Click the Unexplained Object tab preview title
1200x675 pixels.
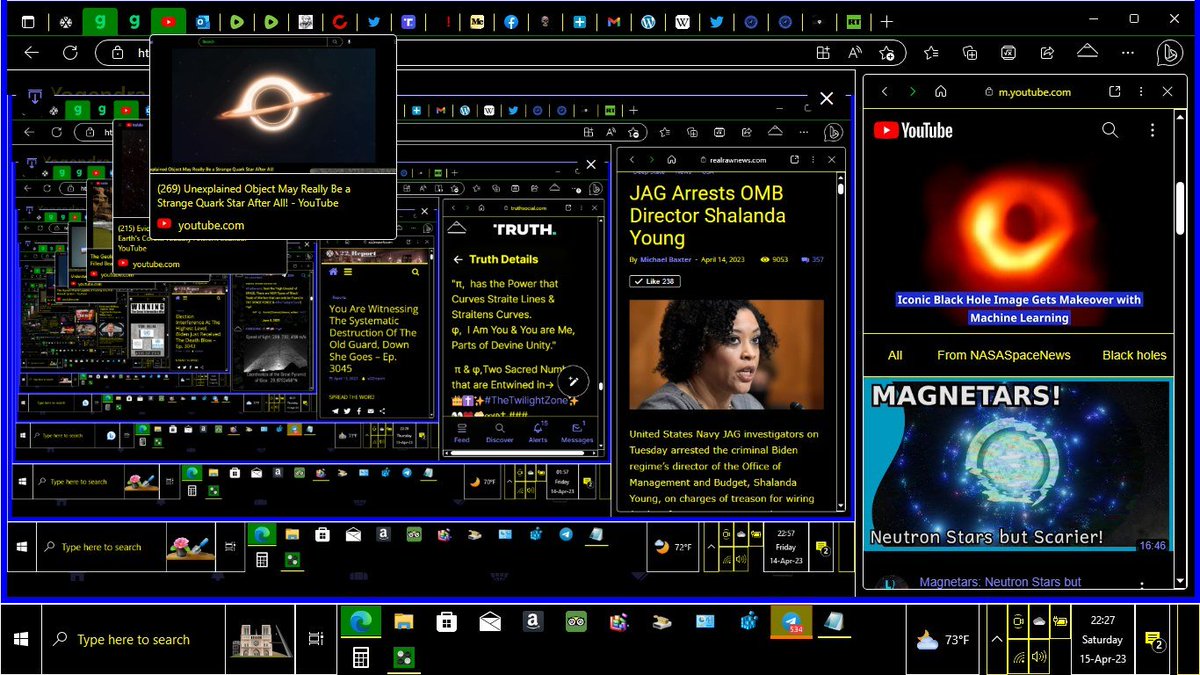(254, 195)
